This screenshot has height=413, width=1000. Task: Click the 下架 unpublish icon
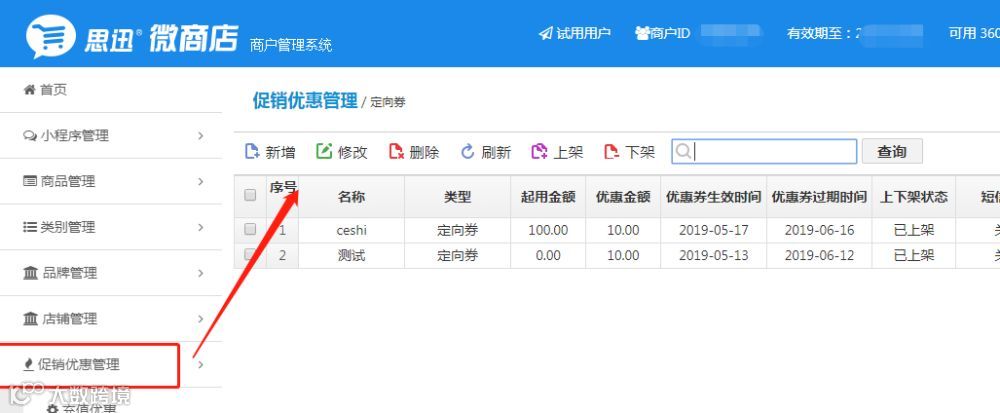pyautogui.click(x=612, y=152)
